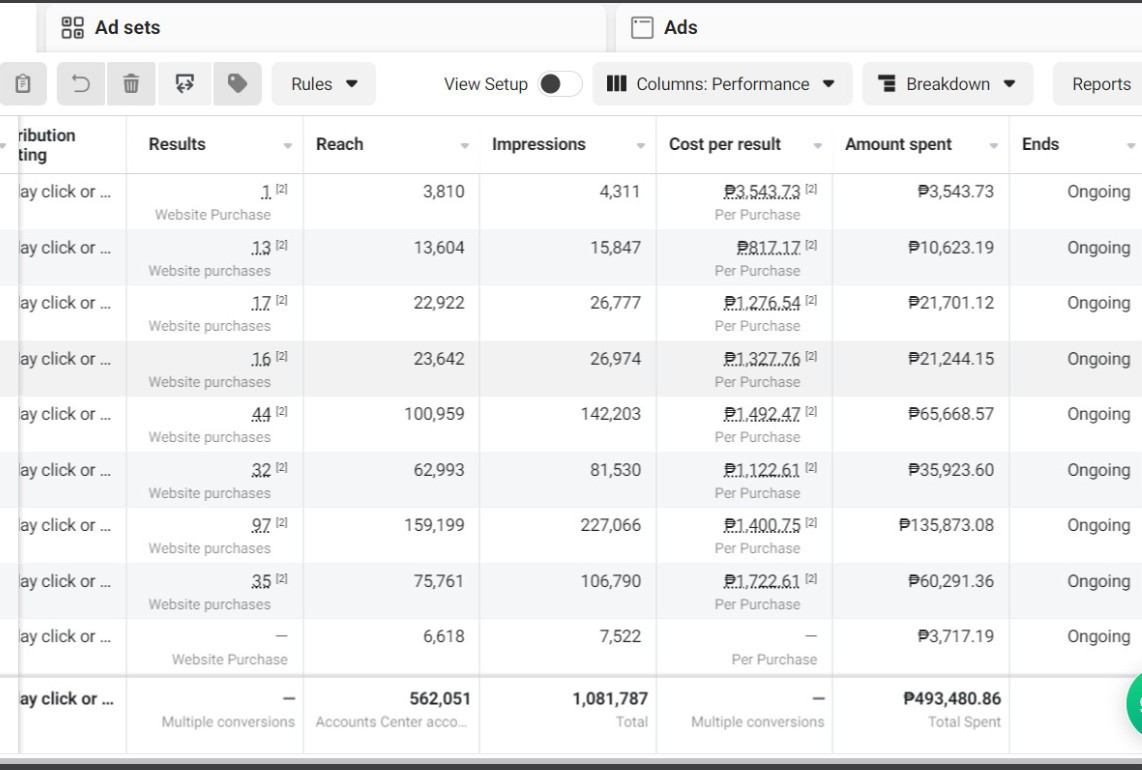Sort by Amount spent header
The image size is (1142, 770).
(898, 144)
